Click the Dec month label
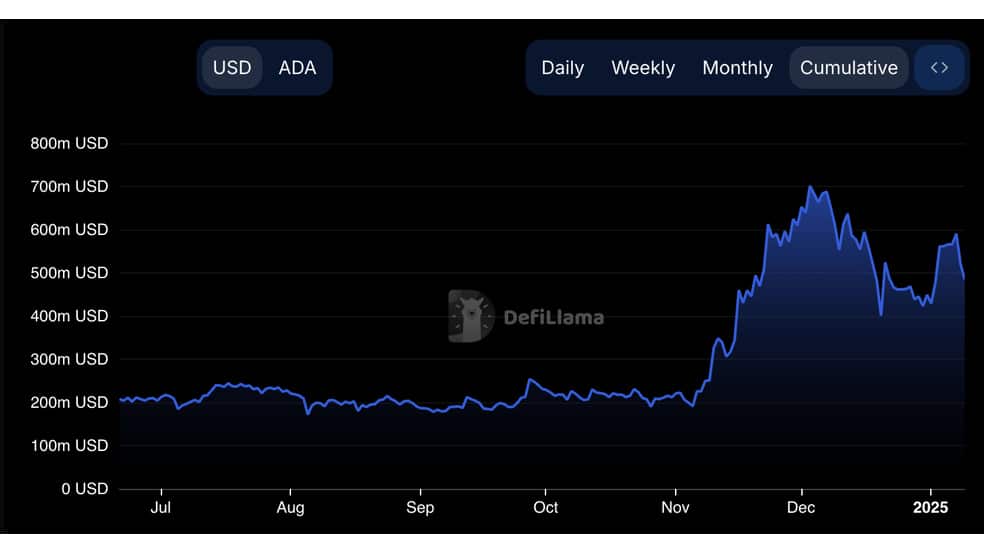The height and width of the screenshot is (554, 984). point(801,508)
